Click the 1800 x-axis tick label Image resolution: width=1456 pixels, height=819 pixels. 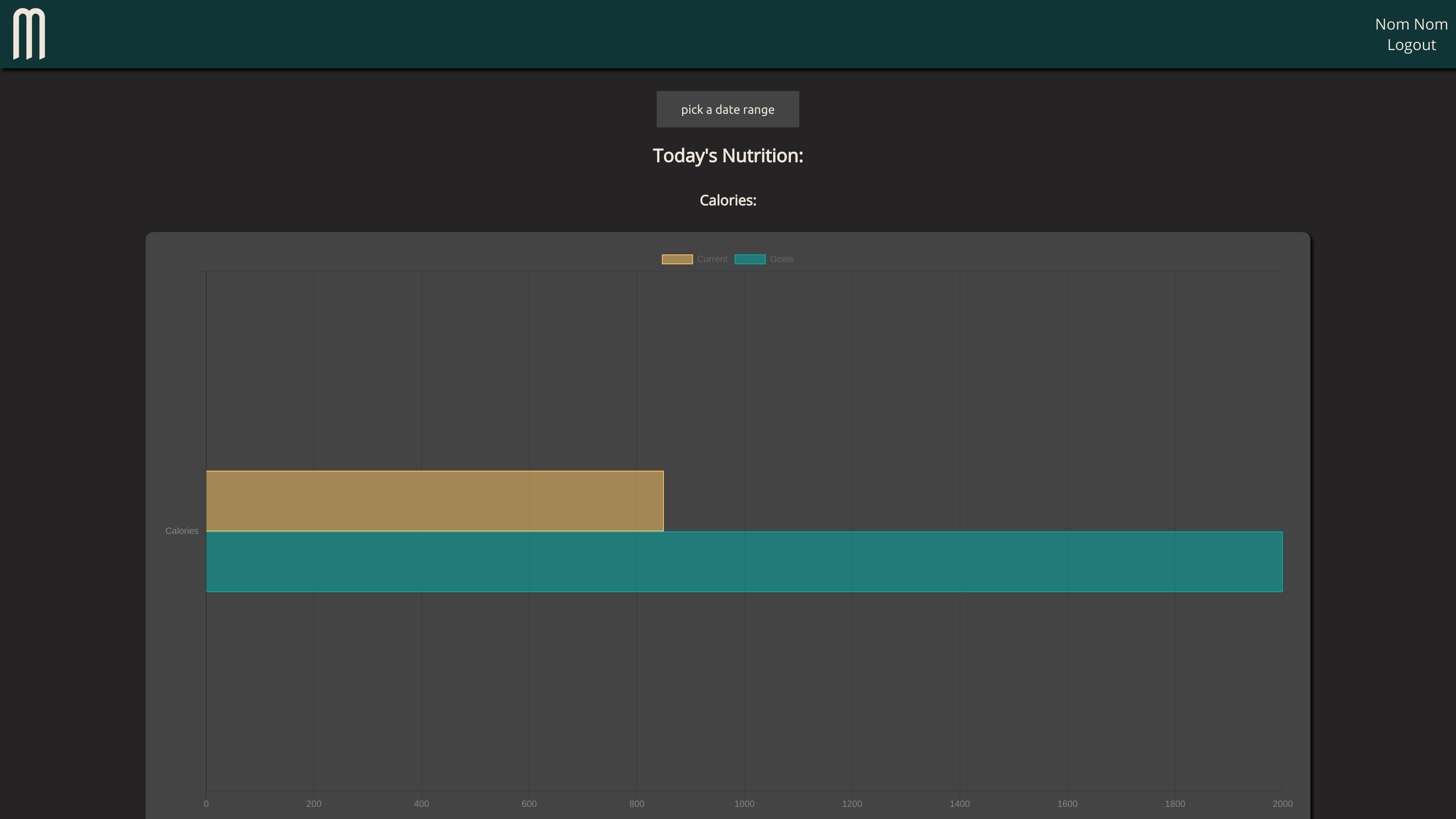pos(1175,804)
